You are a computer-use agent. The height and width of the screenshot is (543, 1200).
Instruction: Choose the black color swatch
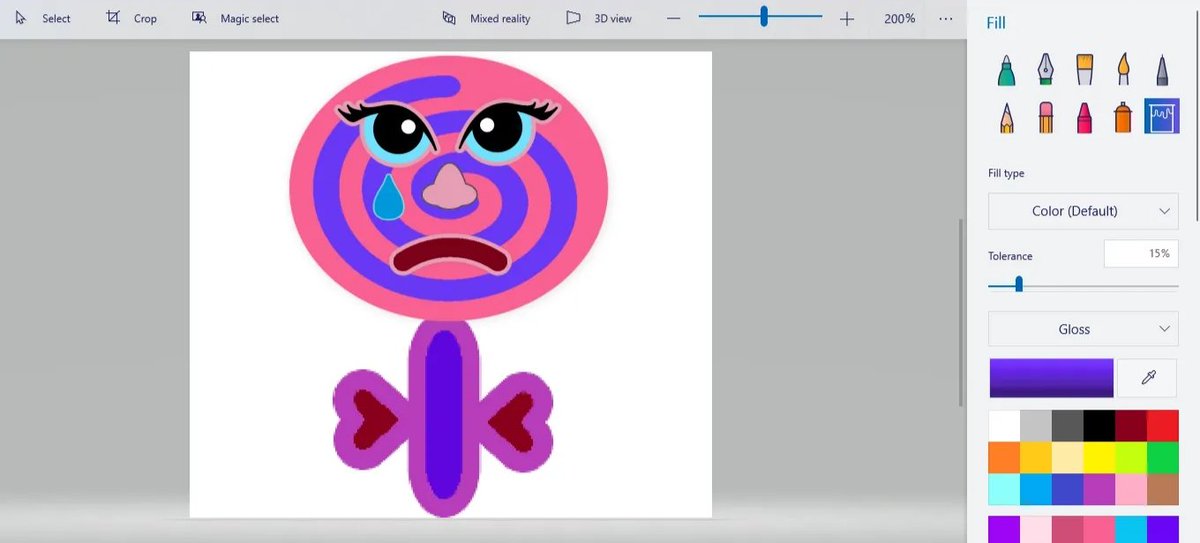pyautogui.click(x=1099, y=425)
